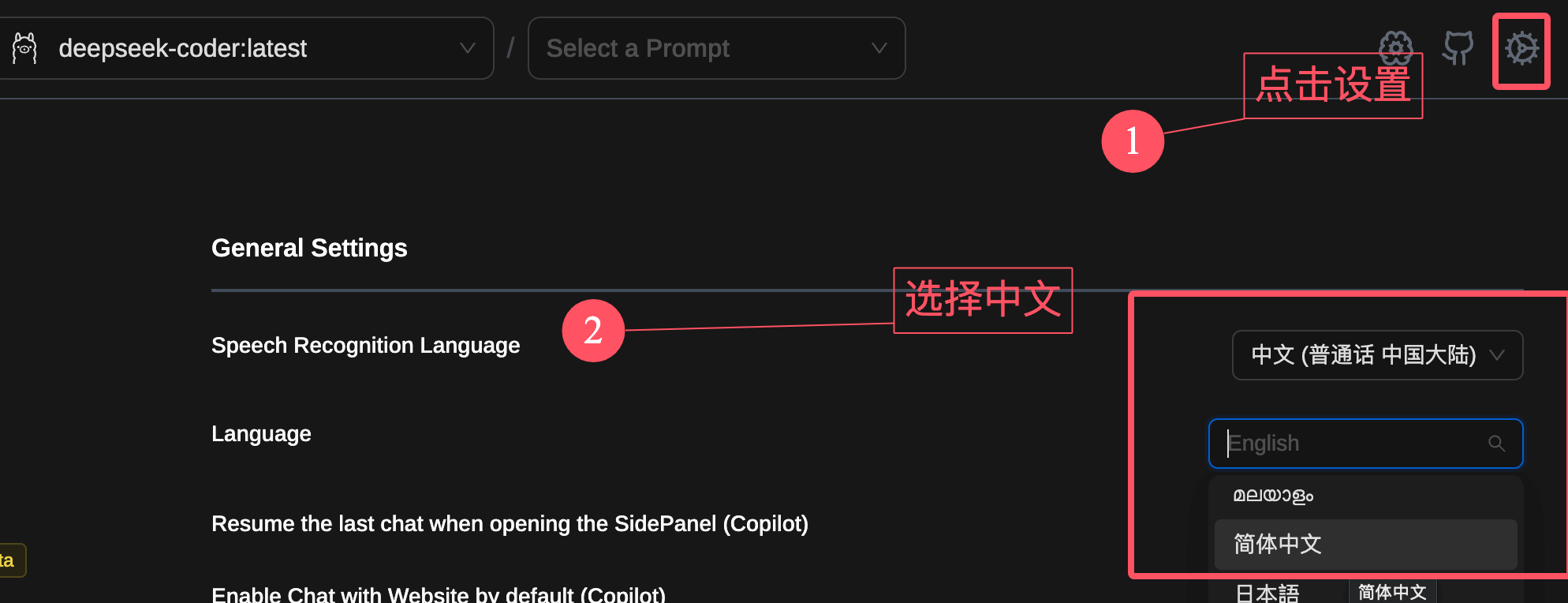Click the Speech Recognition Language label
Image resolution: width=1568 pixels, height=603 pixels.
[x=365, y=345]
